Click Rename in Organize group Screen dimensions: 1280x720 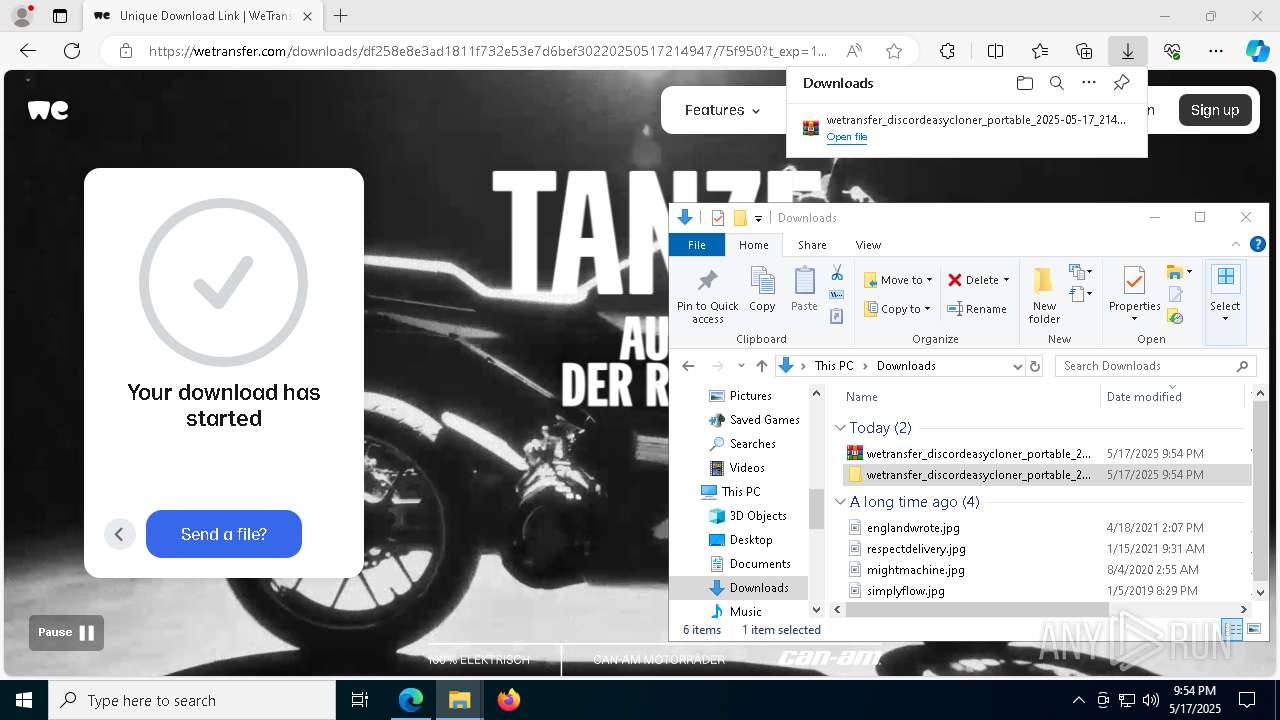coord(977,309)
